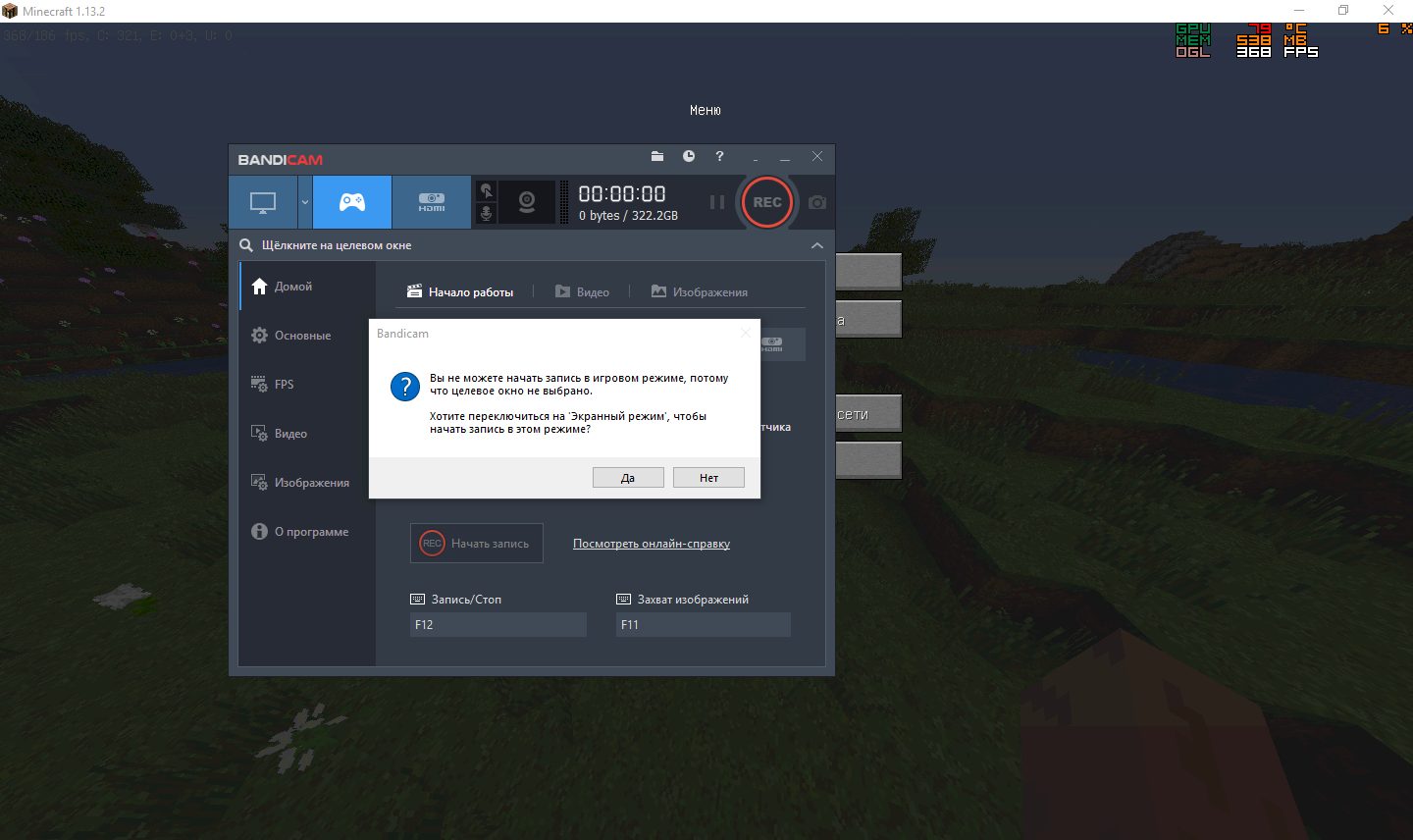Open help question mark icon
Screen dimensions: 1413x840
pos(719,156)
